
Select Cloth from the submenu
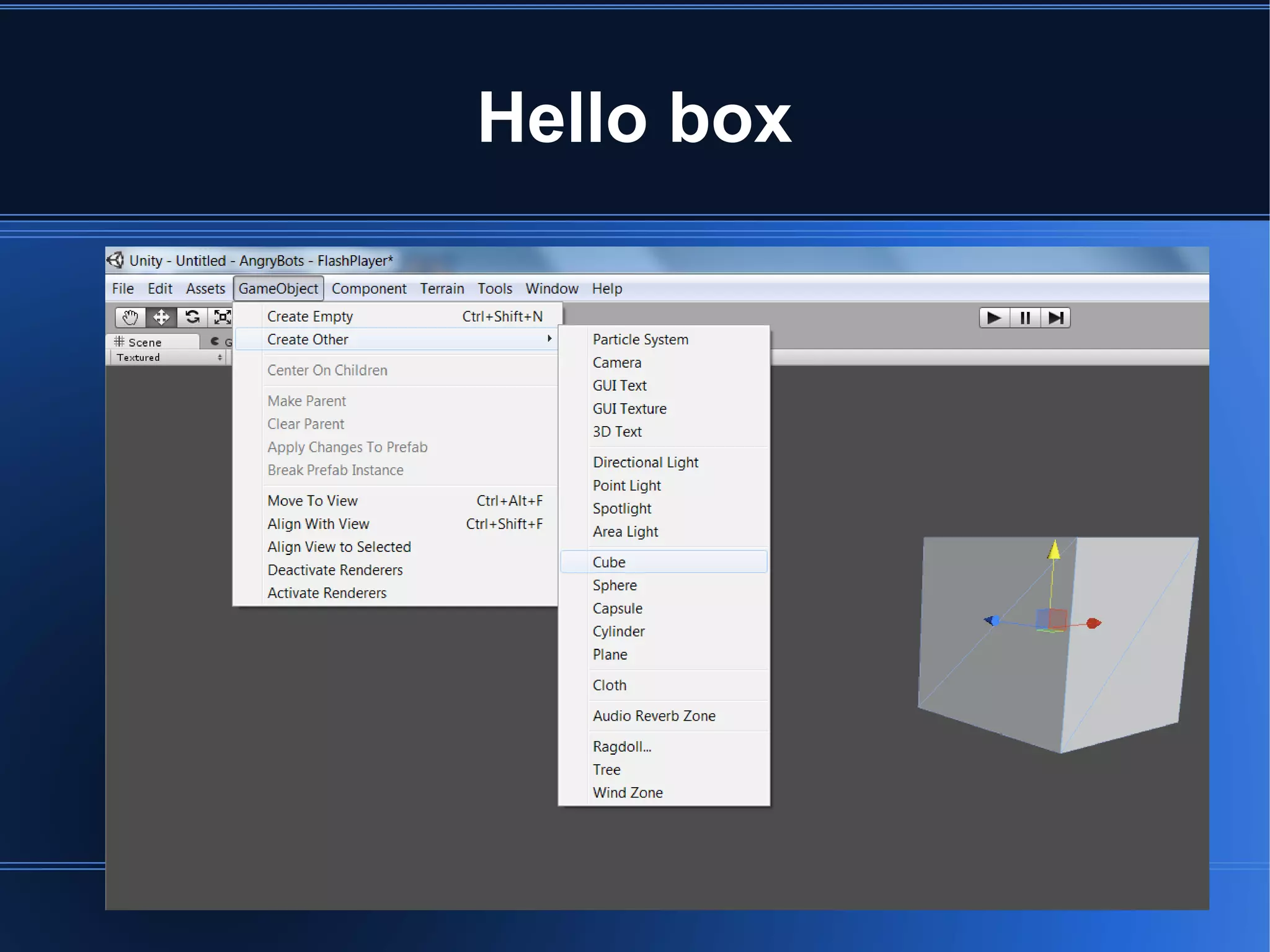point(664,685)
